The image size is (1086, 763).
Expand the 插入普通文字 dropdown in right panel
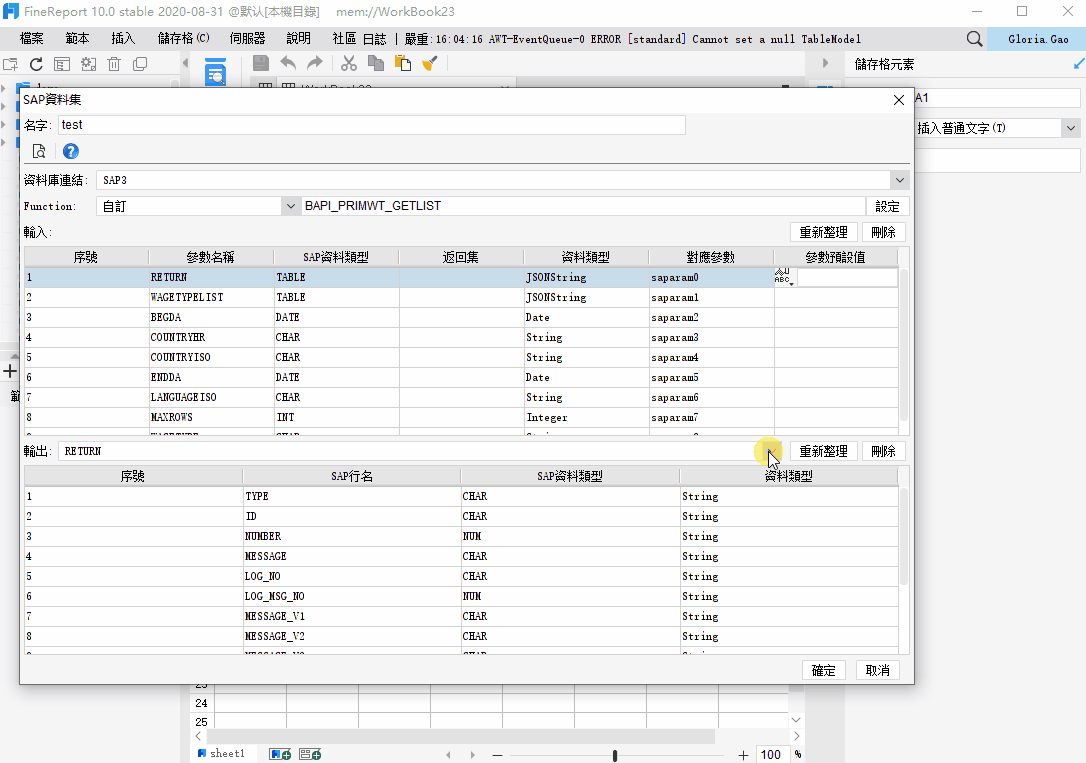click(x=1071, y=128)
